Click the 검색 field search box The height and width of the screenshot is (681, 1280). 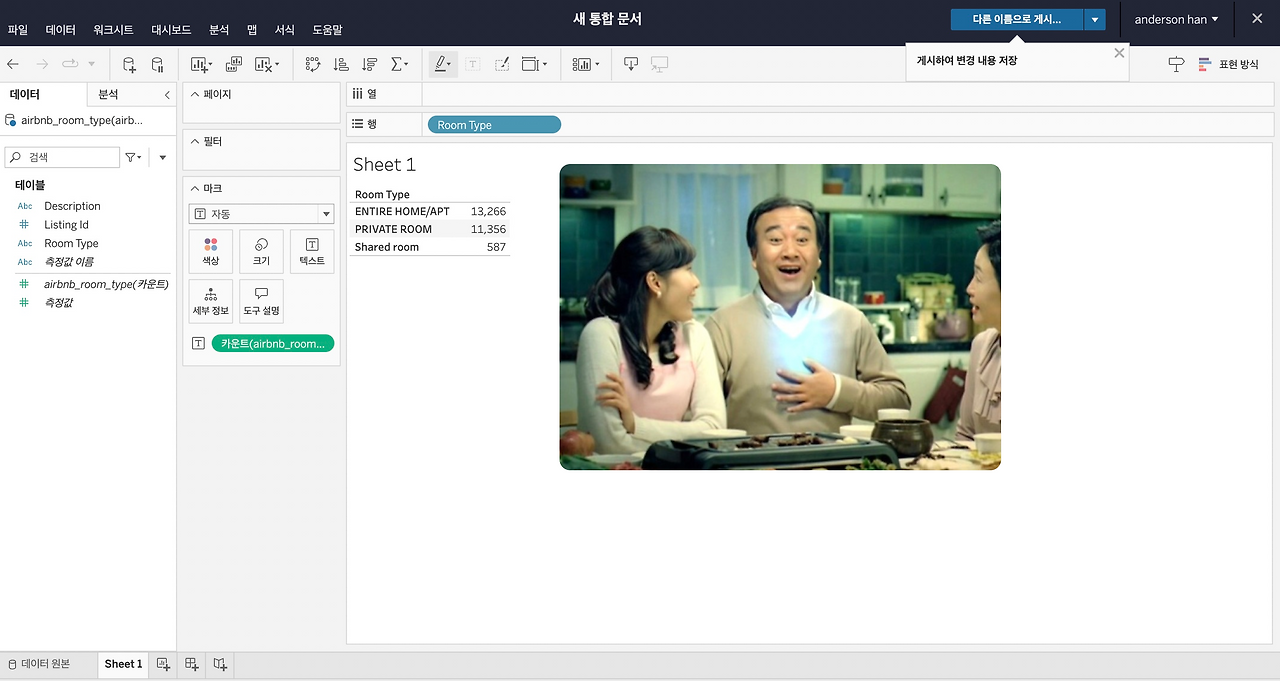62,157
